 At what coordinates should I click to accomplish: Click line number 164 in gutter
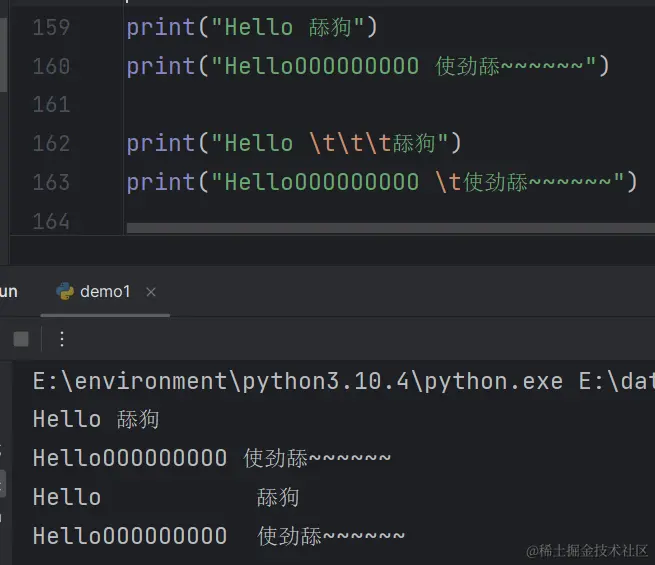51,221
